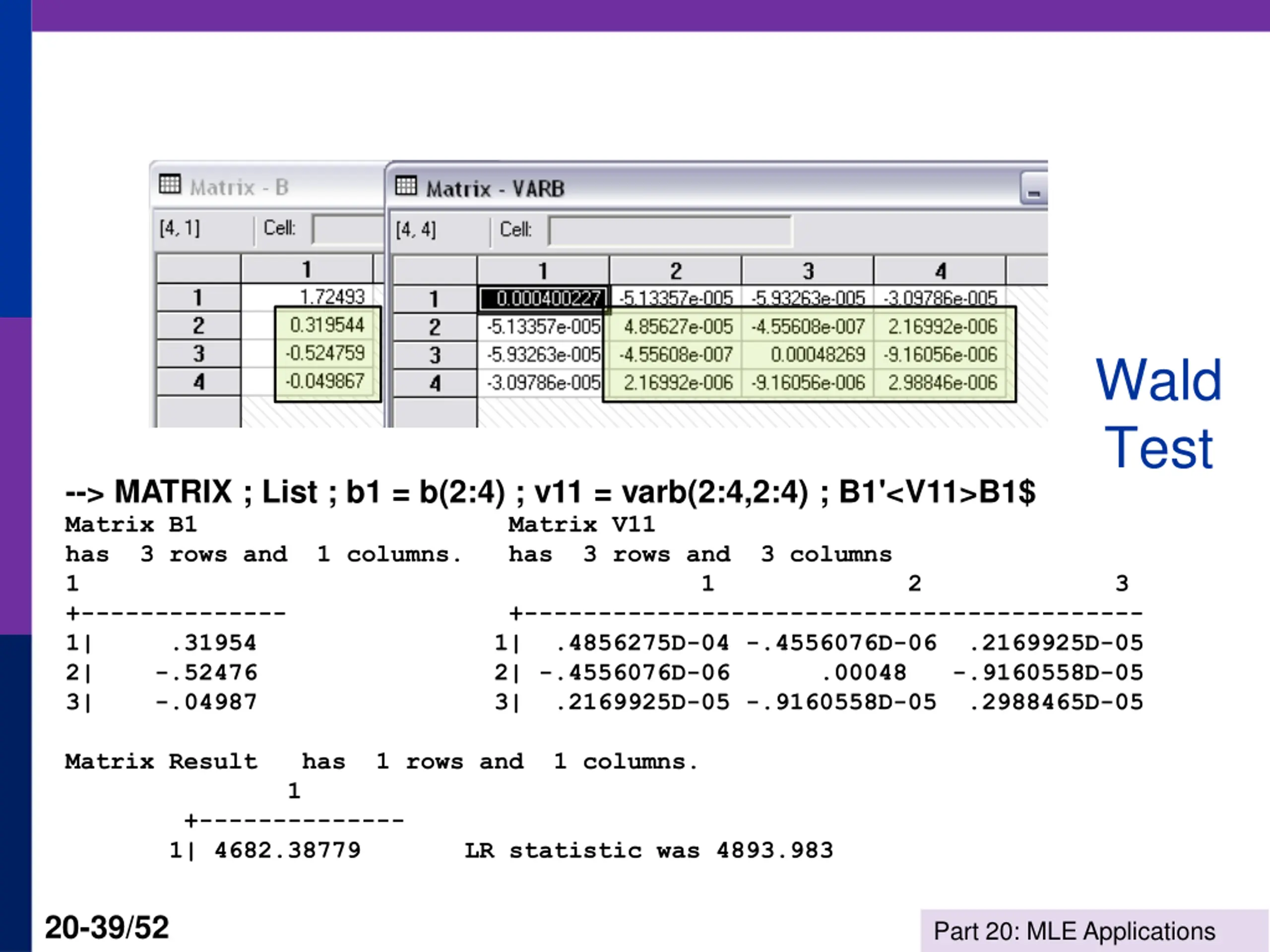Viewport: 1270px width, 952px height.
Task: Select column 3 header in VARB matrix
Action: (x=808, y=270)
